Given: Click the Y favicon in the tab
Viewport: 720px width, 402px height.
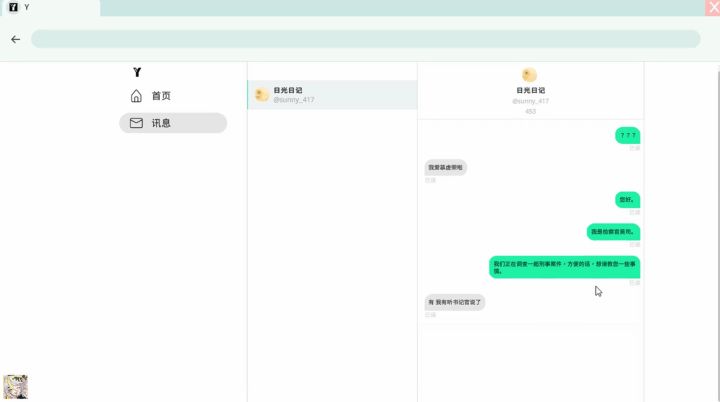Looking at the screenshot, I should click(13, 7).
